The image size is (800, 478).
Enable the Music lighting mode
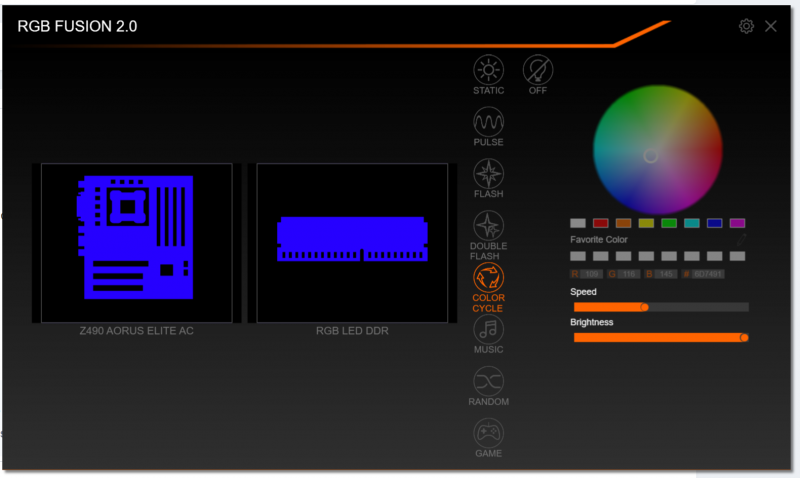click(x=489, y=330)
